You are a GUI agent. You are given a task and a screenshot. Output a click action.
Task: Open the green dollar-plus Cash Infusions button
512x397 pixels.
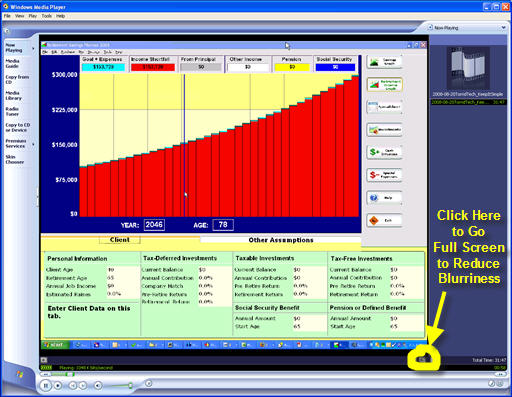click(x=384, y=152)
